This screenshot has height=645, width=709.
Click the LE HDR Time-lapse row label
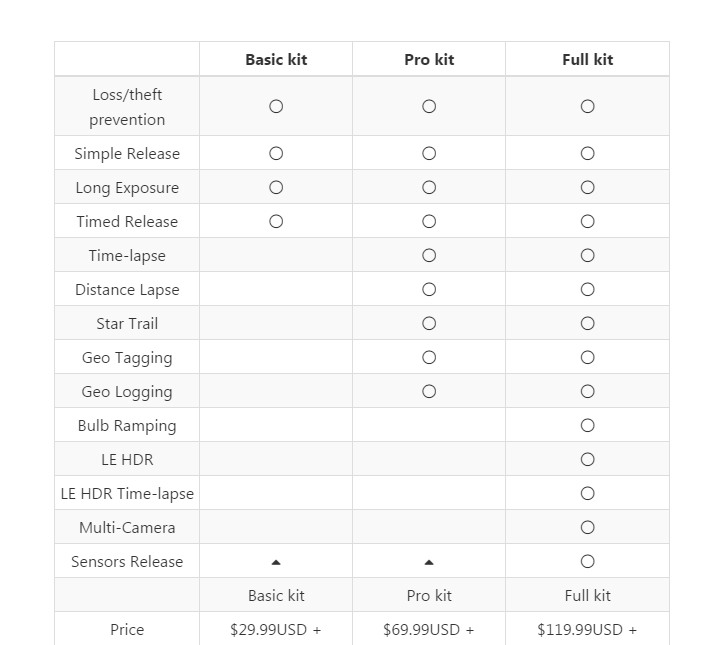pyautogui.click(x=127, y=493)
